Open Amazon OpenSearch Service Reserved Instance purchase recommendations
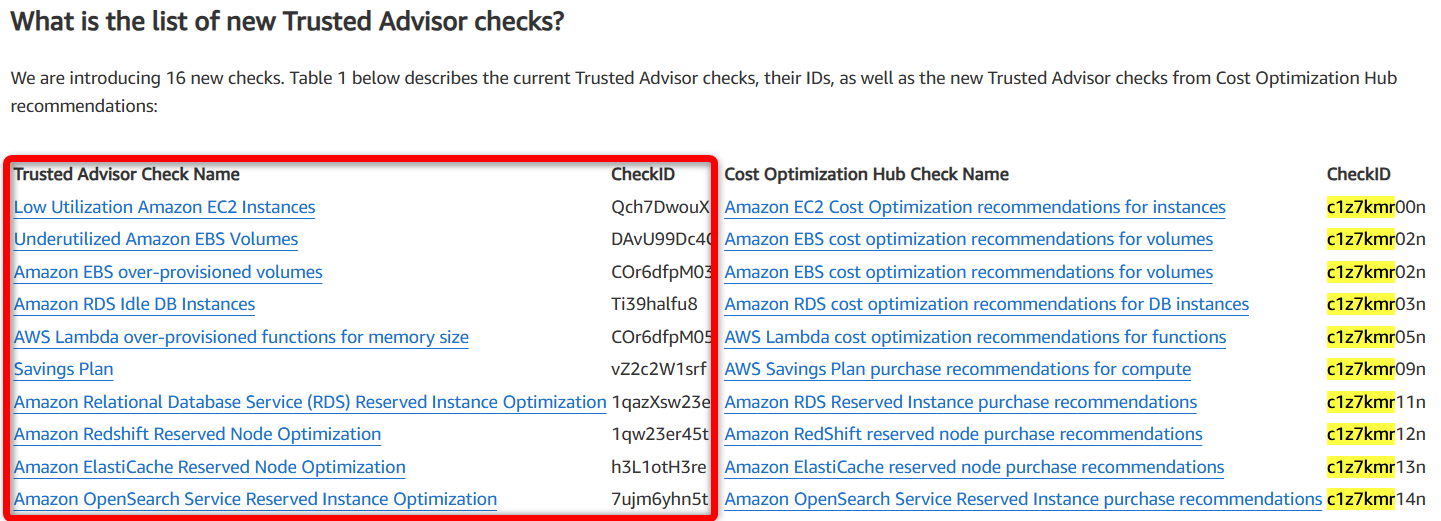The width and height of the screenshot is (1441, 521). pyautogui.click(x=1023, y=499)
